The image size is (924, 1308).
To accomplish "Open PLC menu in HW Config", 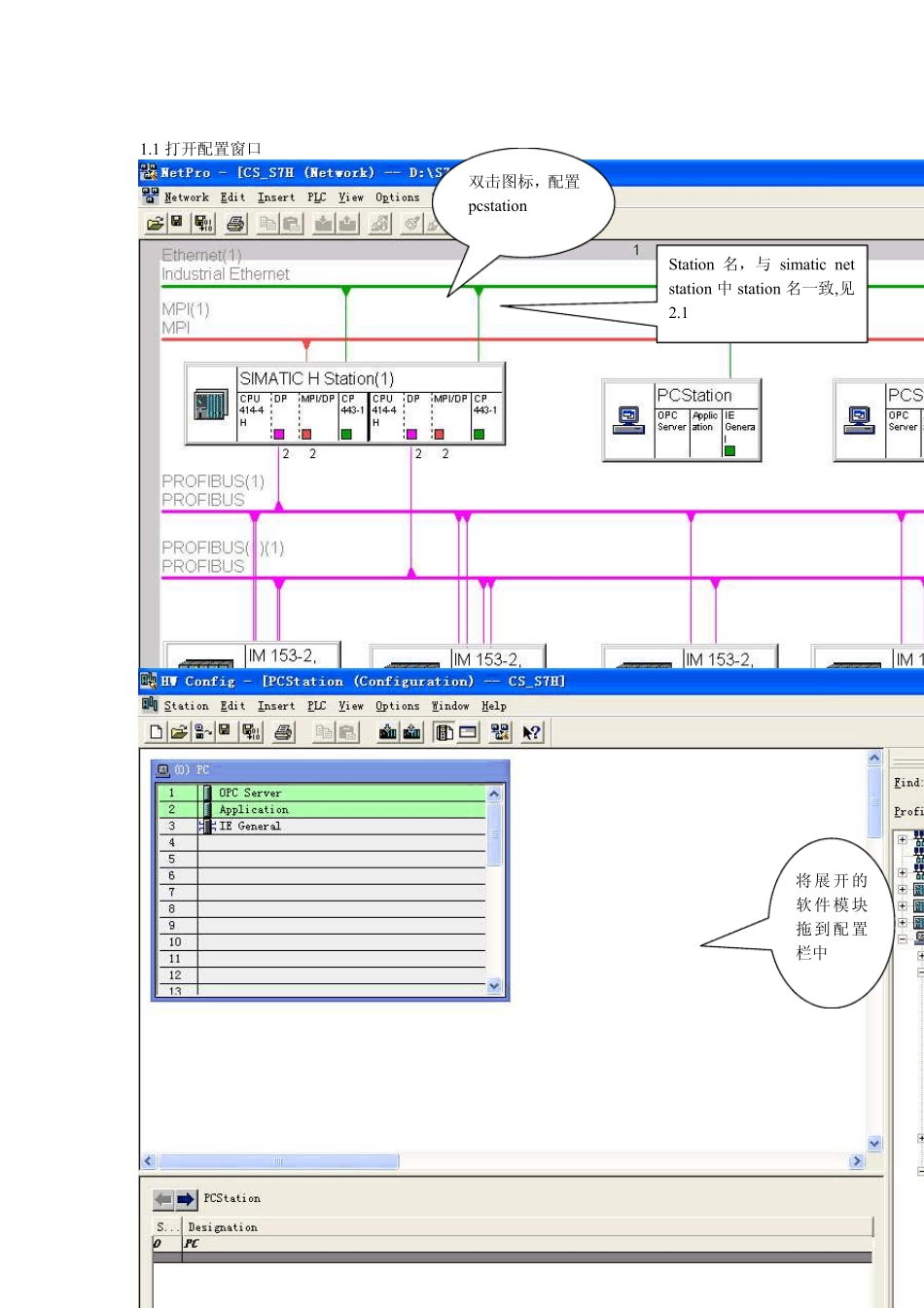I will tap(317, 706).
